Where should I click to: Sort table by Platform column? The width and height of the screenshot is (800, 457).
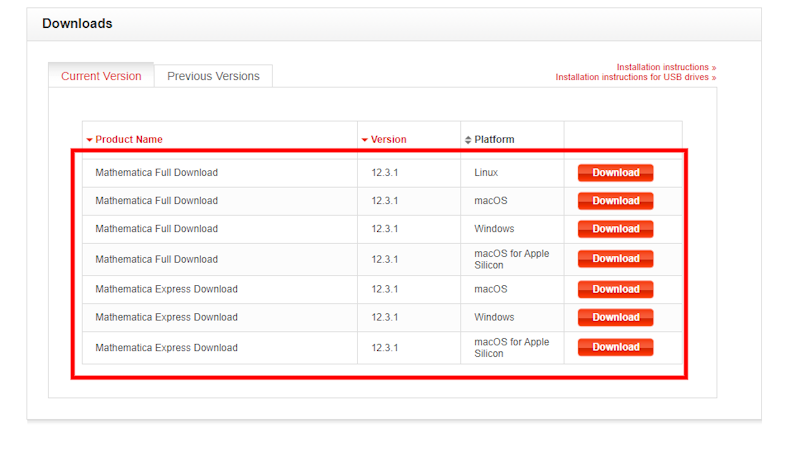pyautogui.click(x=494, y=140)
